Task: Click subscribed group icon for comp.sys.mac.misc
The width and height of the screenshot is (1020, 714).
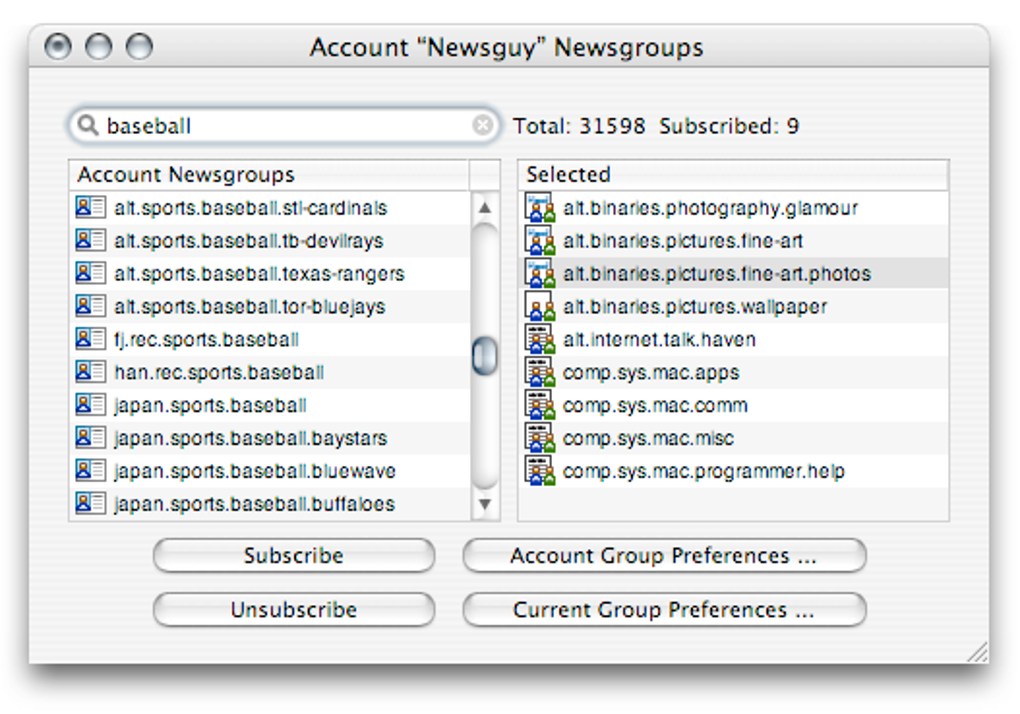Action: (x=540, y=438)
